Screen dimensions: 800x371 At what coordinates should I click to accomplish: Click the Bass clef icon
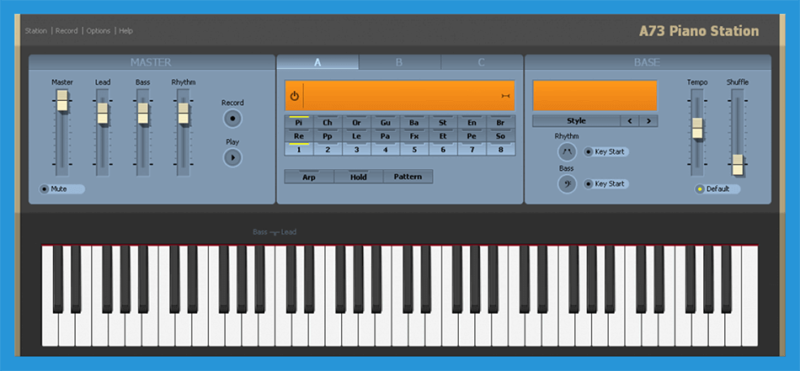point(567,184)
